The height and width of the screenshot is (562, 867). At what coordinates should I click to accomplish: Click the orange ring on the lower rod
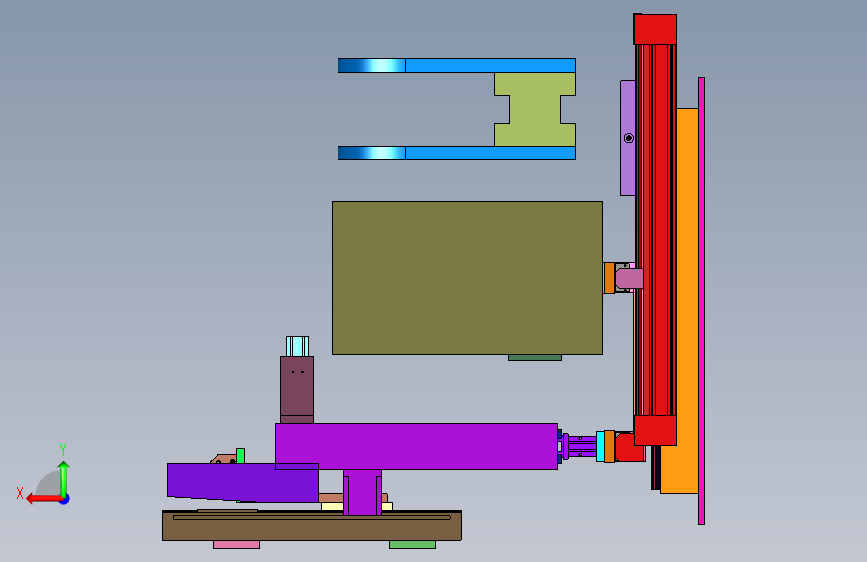609,446
